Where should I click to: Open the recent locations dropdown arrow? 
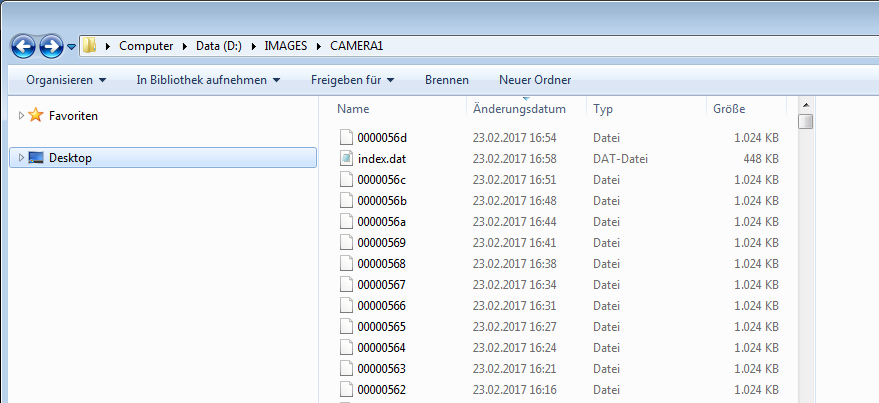point(71,47)
